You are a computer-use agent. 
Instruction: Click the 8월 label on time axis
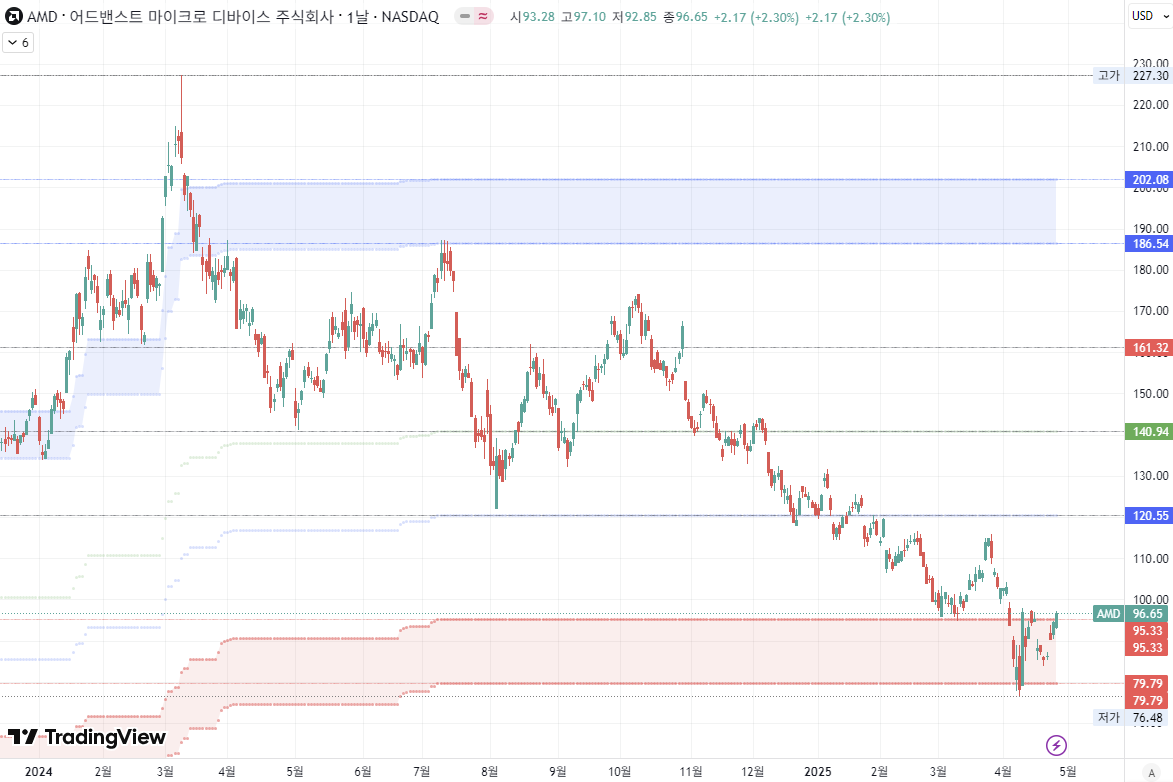point(489,772)
